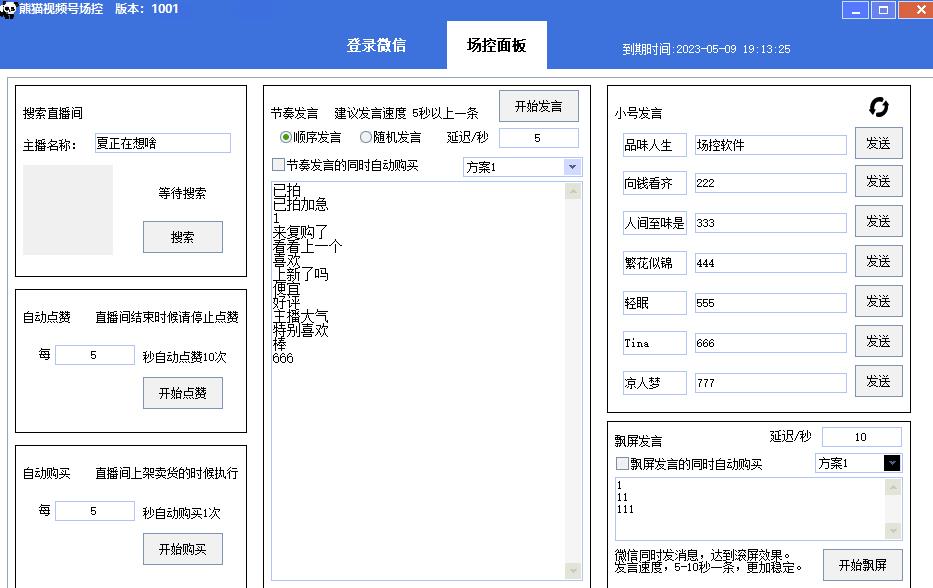
Task: Click the 开始点赞 button
Action: (182, 393)
